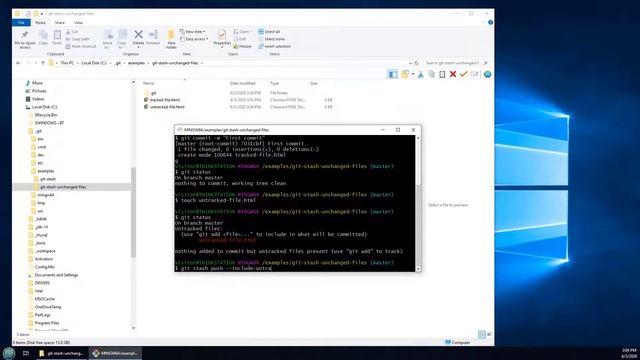The image size is (640, 360).
Task: Click Paste shortcut in the ribbon
Action: [x=81, y=47]
